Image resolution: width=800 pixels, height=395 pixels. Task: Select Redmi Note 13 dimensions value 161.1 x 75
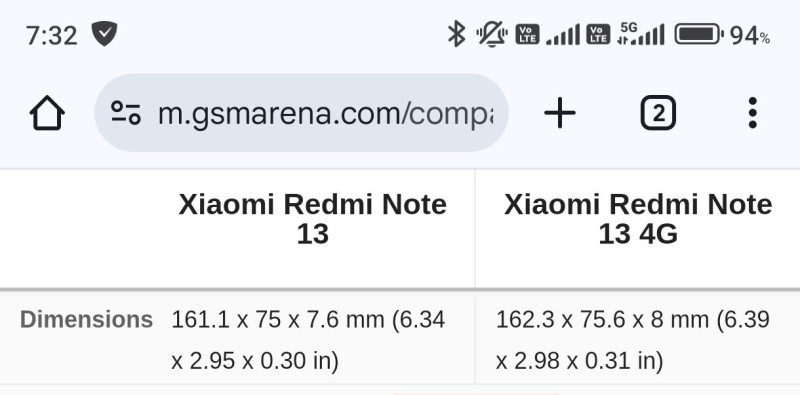click(308, 341)
